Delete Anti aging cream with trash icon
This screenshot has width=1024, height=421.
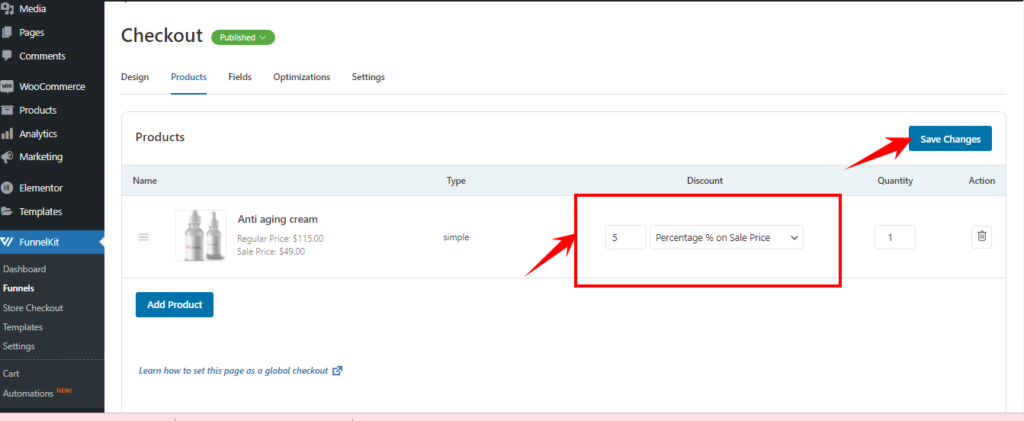[x=981, y=237]
